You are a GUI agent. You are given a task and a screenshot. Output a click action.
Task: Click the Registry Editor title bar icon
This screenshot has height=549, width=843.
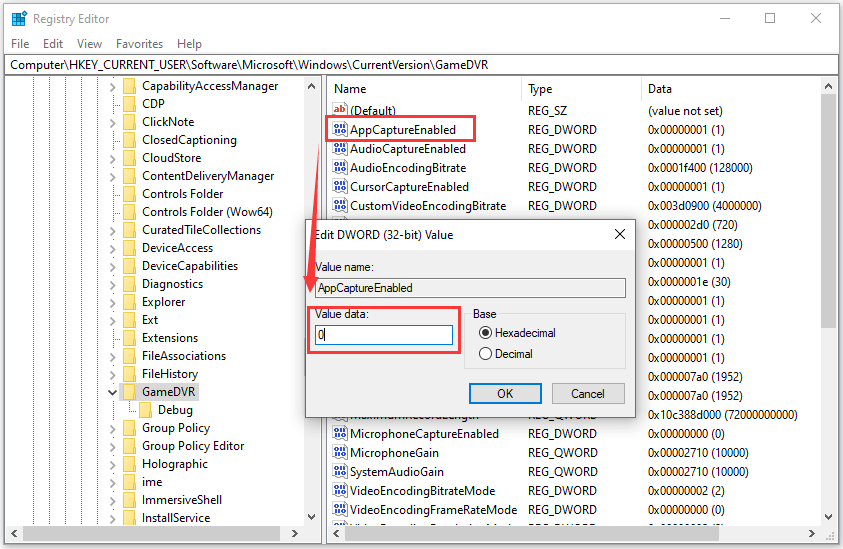point(18,18)
